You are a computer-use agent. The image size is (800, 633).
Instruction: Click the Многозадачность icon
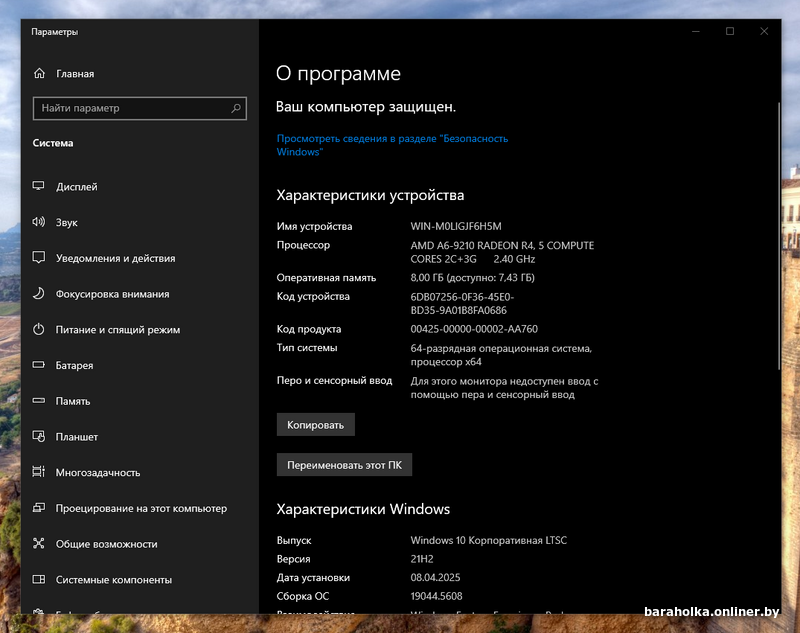[x=39, y=472]
